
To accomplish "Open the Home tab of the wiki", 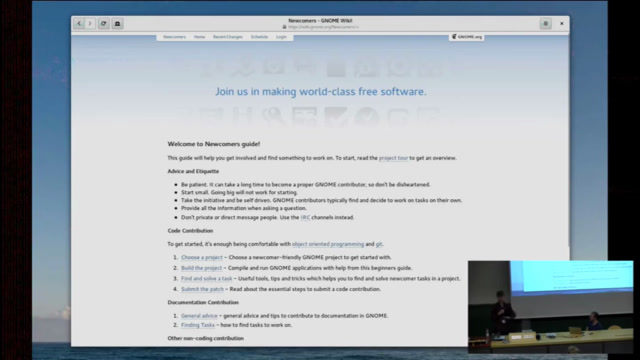I will coord(199,37).
